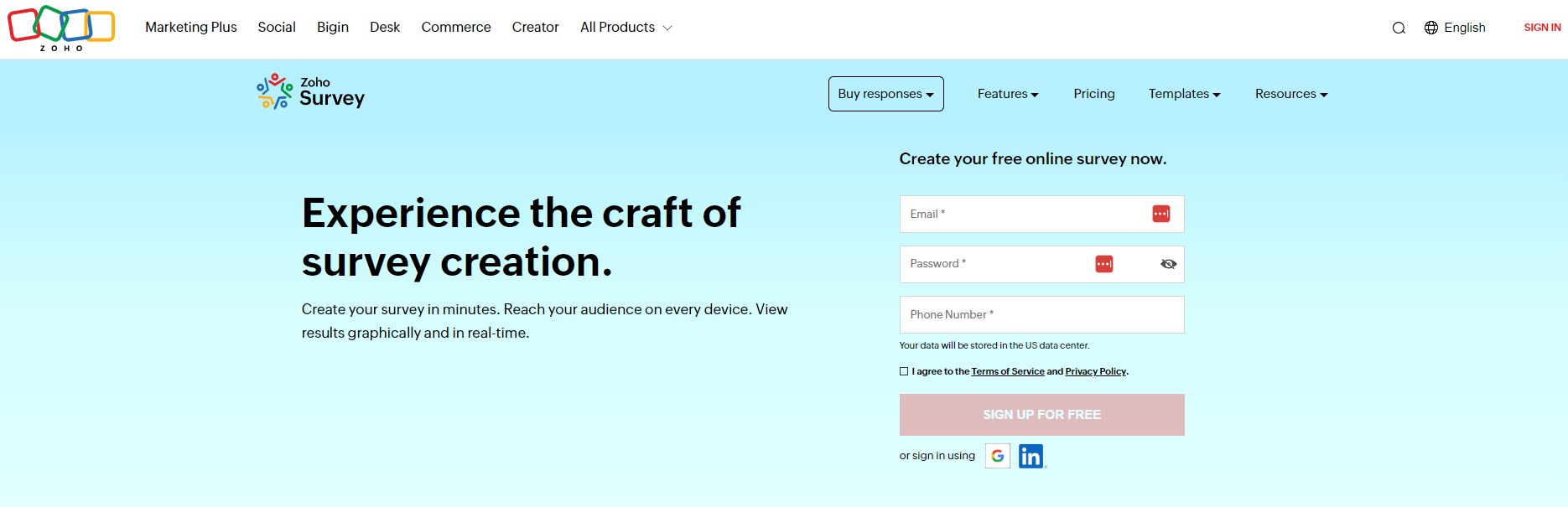Screen dimensions: 1568x507
Task: Open the Terms of Service link
Action: (1008, 371)
